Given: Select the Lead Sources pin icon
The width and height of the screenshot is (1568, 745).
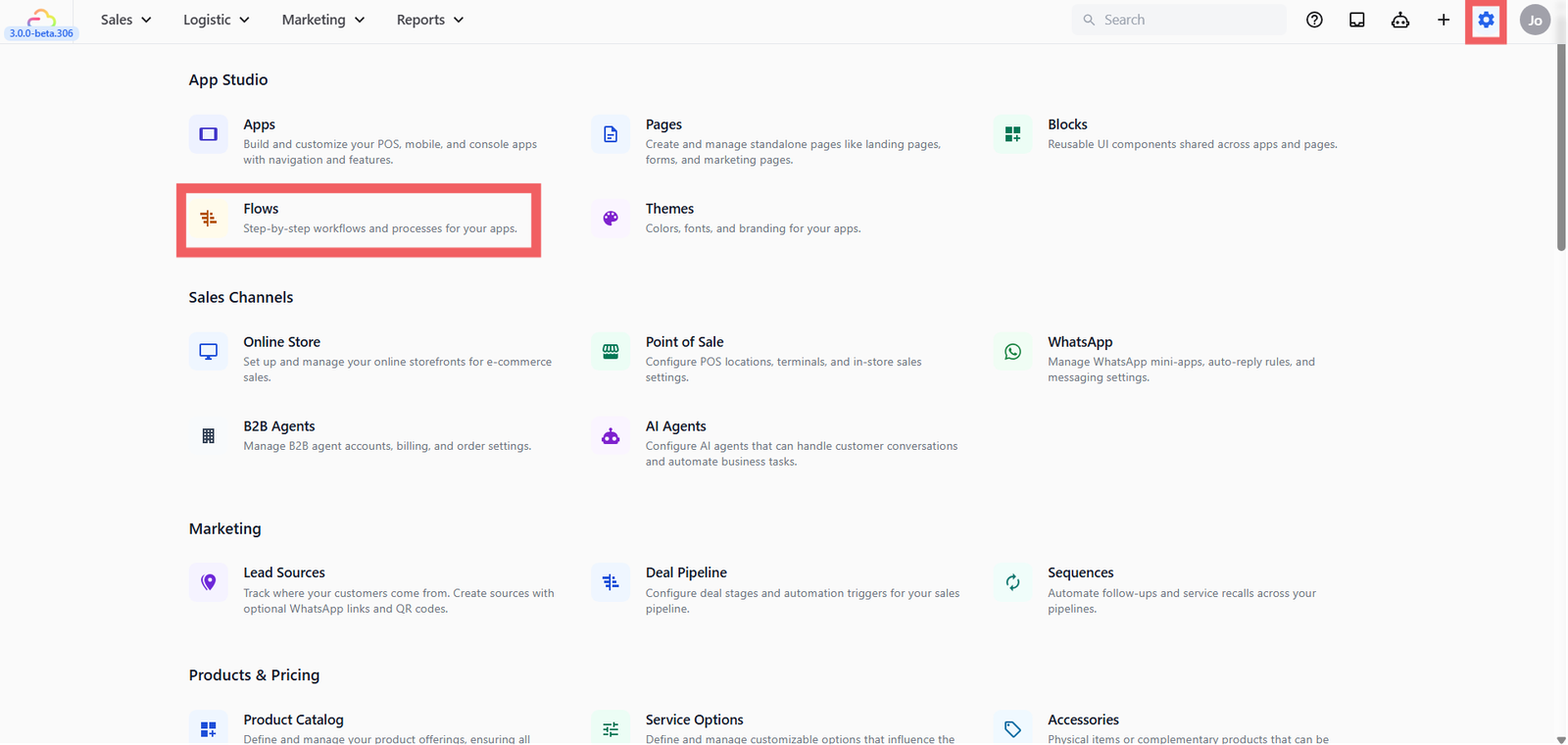Looking at the screenshot, I should [209, 582].
